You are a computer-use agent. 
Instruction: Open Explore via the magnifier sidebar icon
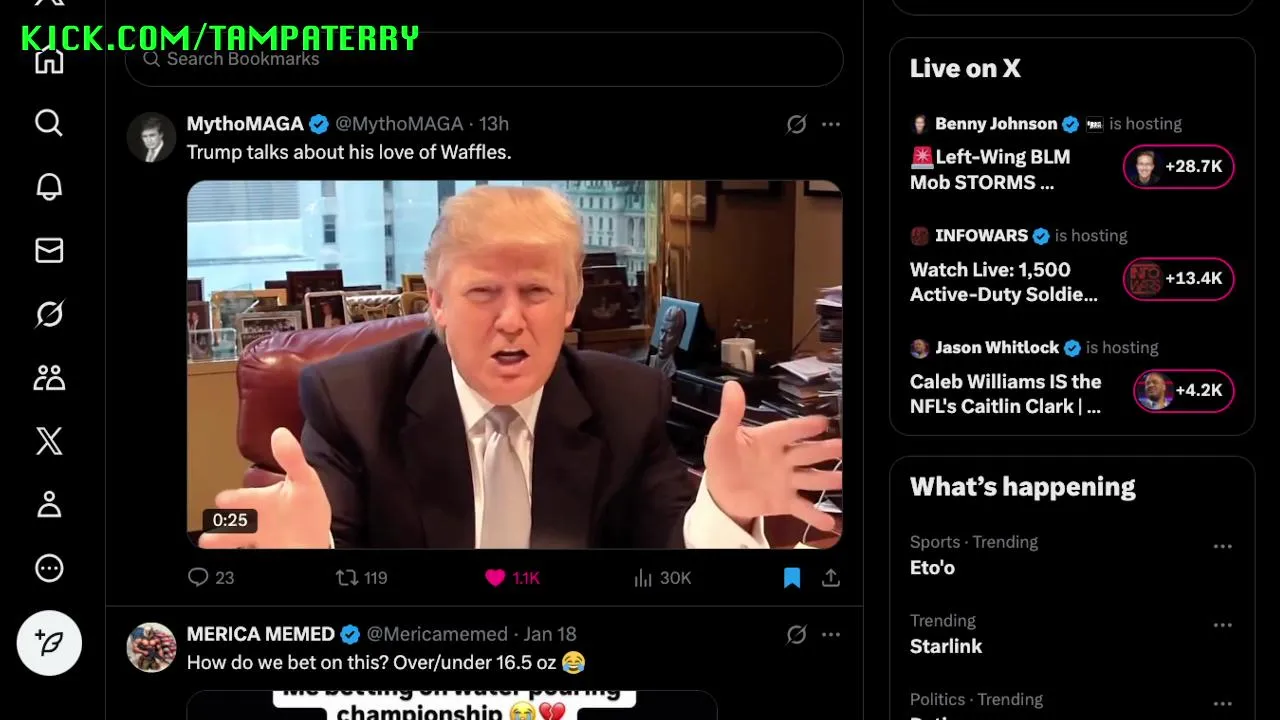point(49,123)
